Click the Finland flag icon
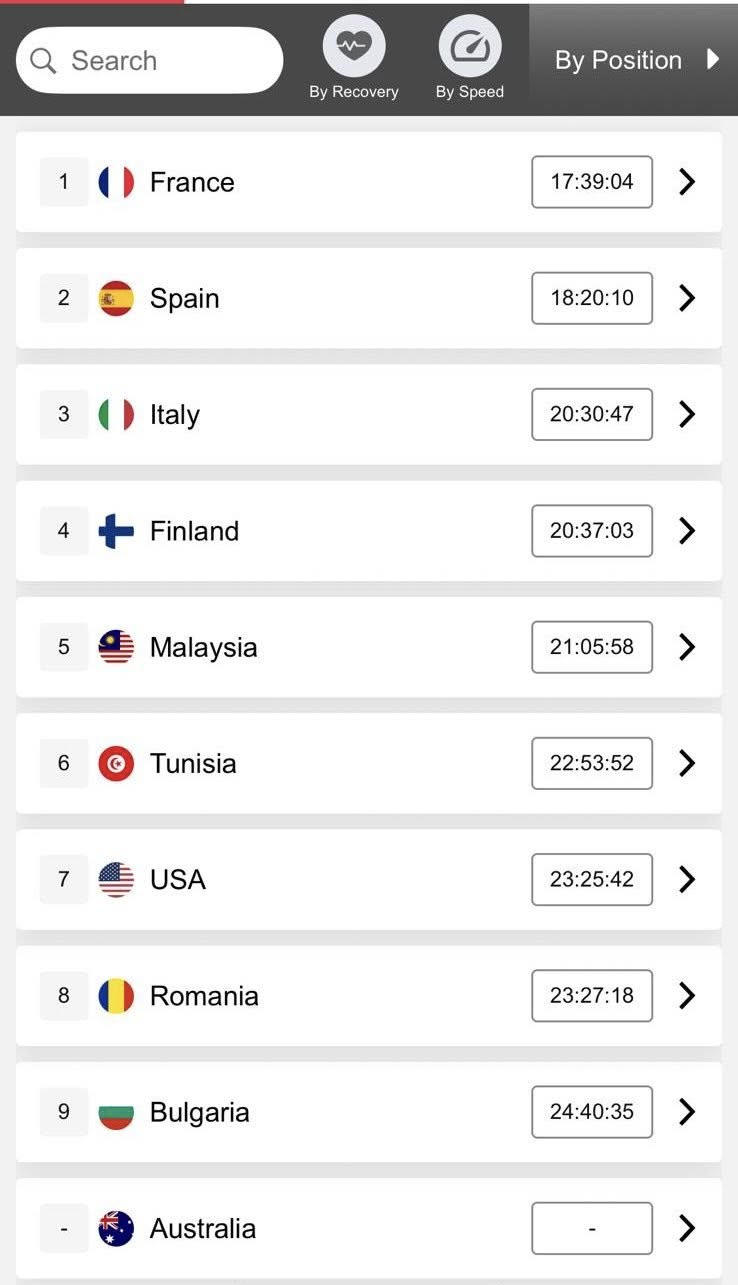The height and width of the screenshot is (1285, 738). 116,531
